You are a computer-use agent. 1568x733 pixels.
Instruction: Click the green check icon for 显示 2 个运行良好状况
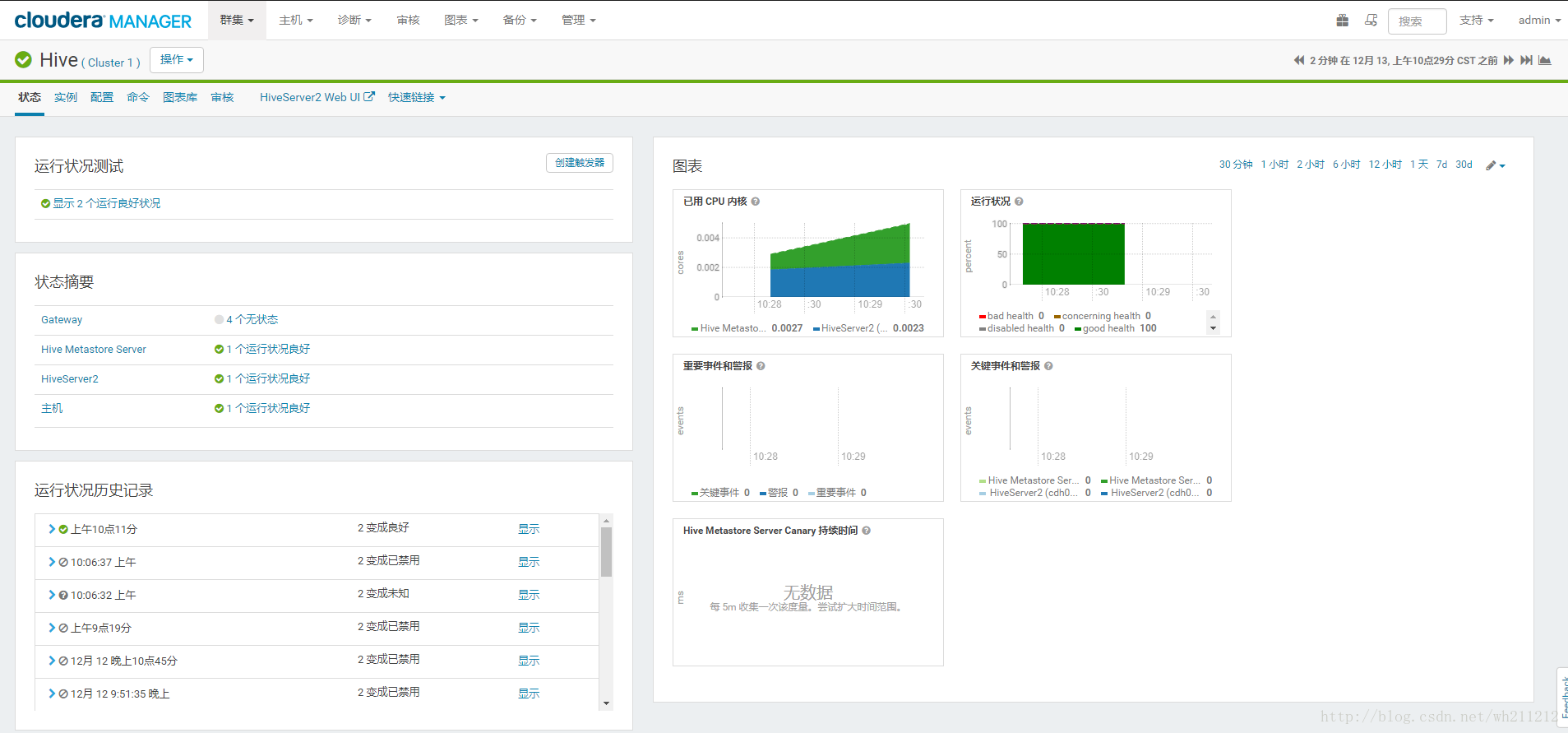pos(45,204)
